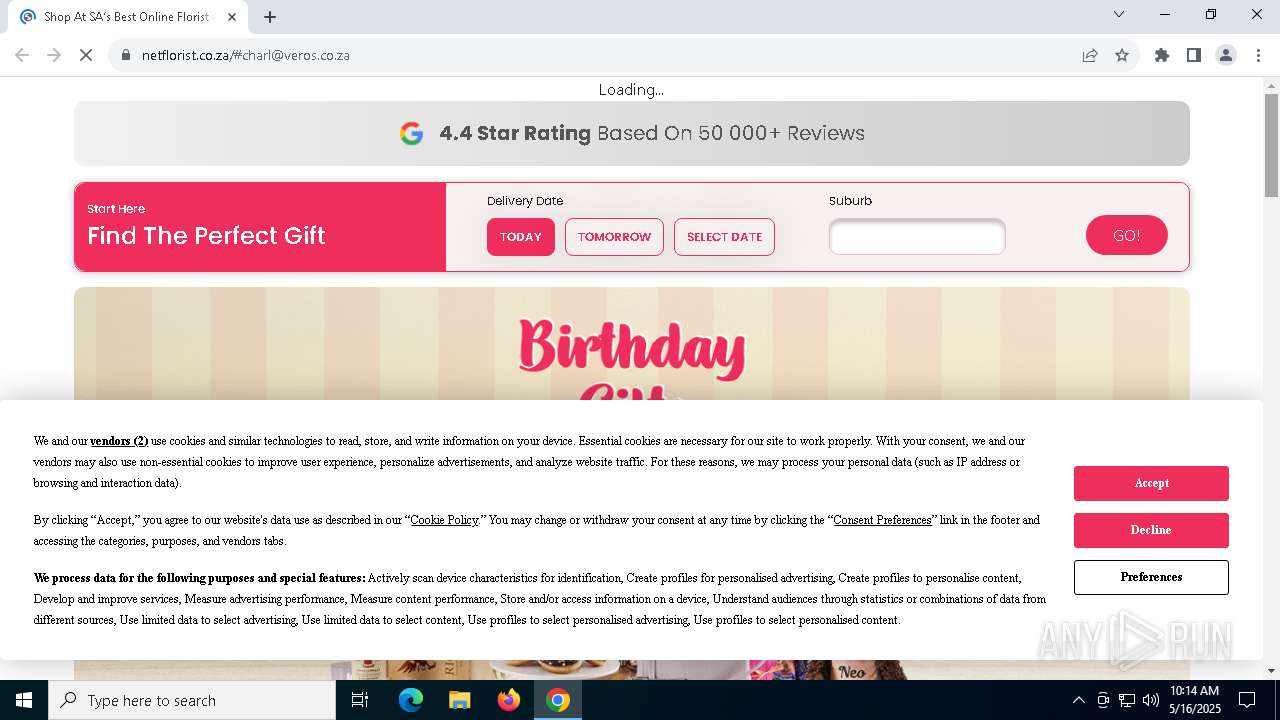Decline non-essential cookies
Screen dimensions: 1280x720
point(1151,530)
